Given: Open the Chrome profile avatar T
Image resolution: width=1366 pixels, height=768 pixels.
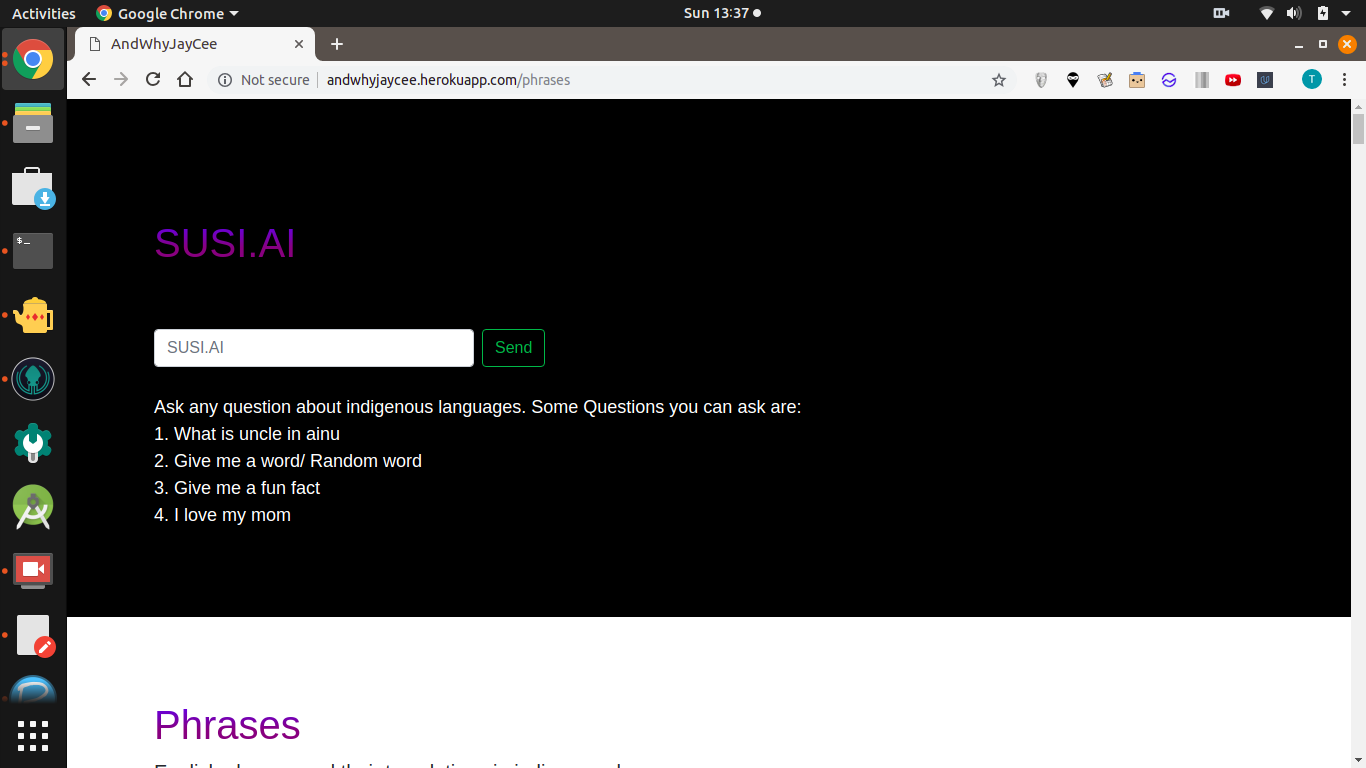Looking at the screenshot, I should pyautogui.click(x=1312, y=80).
